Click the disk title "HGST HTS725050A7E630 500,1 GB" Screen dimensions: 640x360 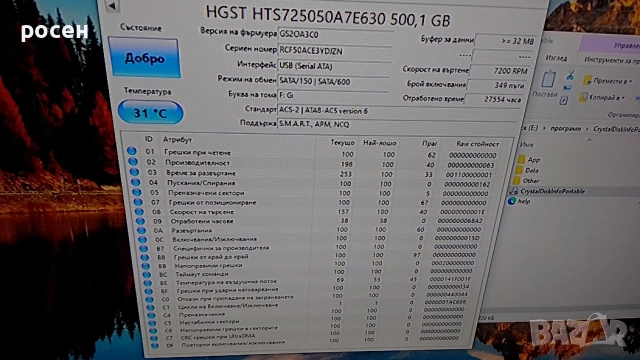coord(328,16)
